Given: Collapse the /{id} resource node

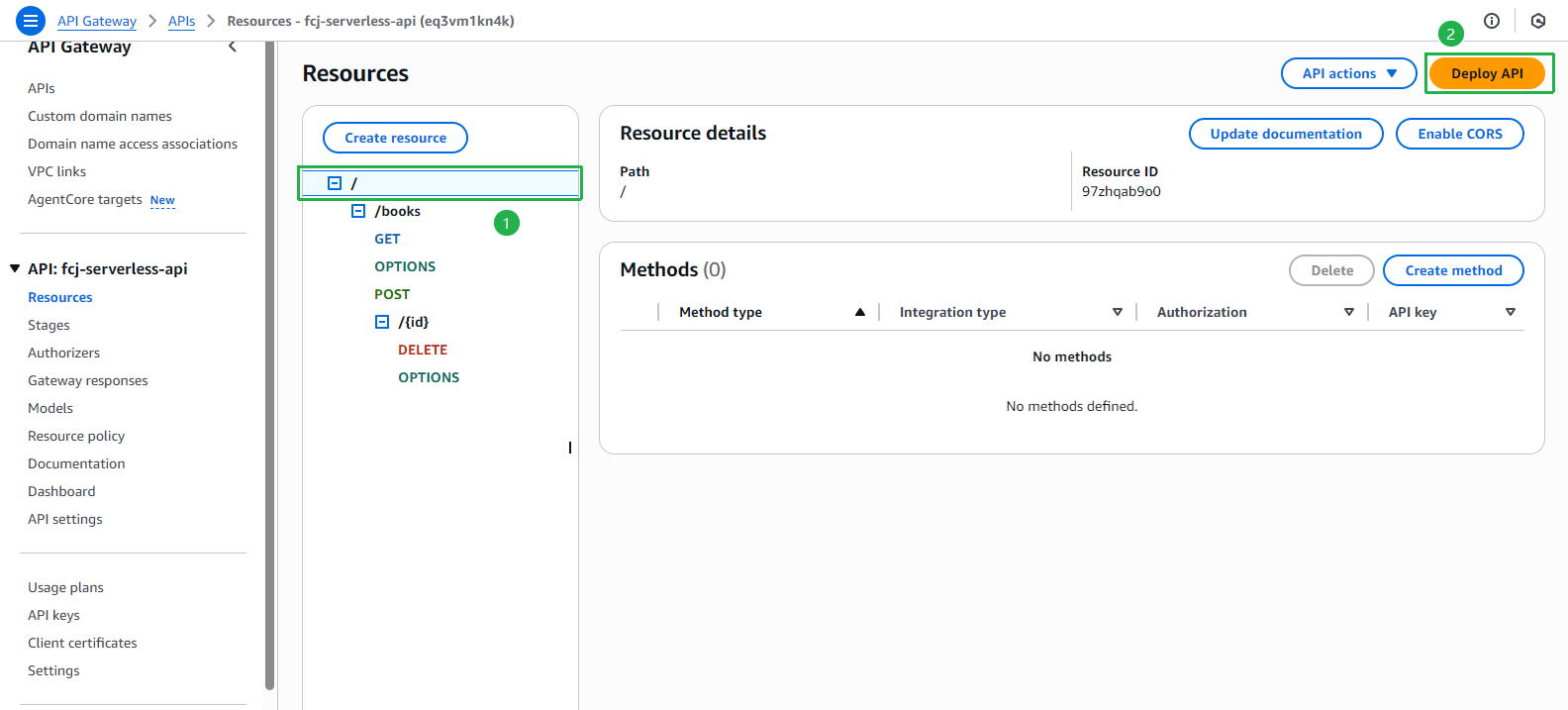Looking at the screenshot, I should click(x=382, y=322).
